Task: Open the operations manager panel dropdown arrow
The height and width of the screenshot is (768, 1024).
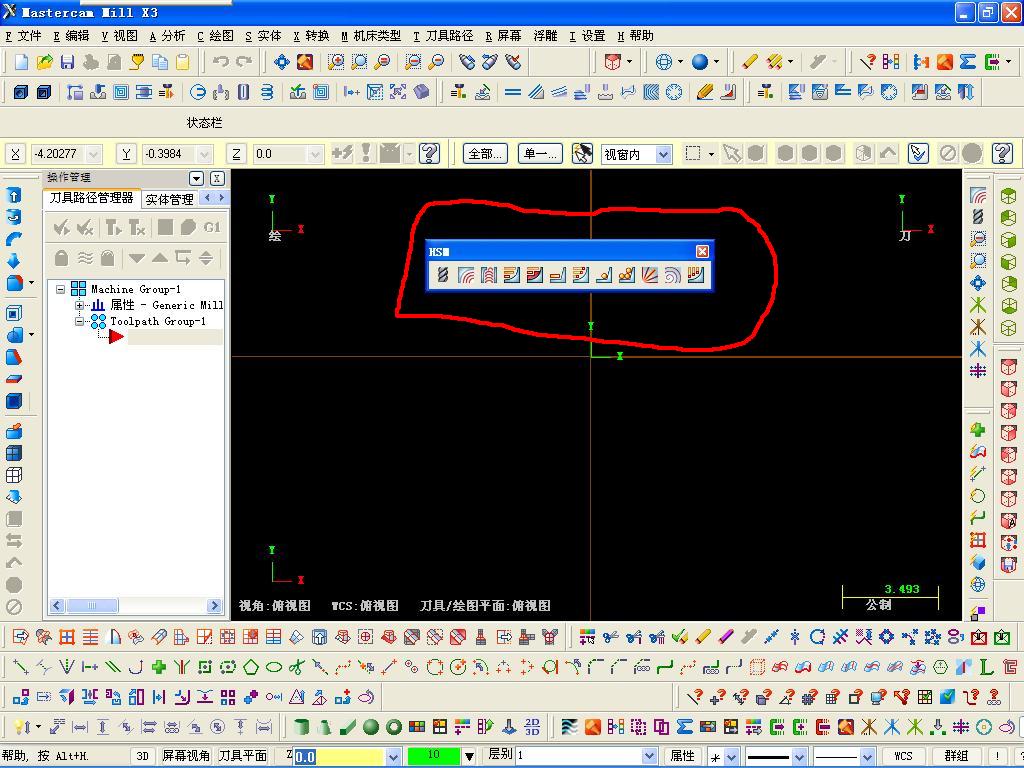Action: point(196,178)
